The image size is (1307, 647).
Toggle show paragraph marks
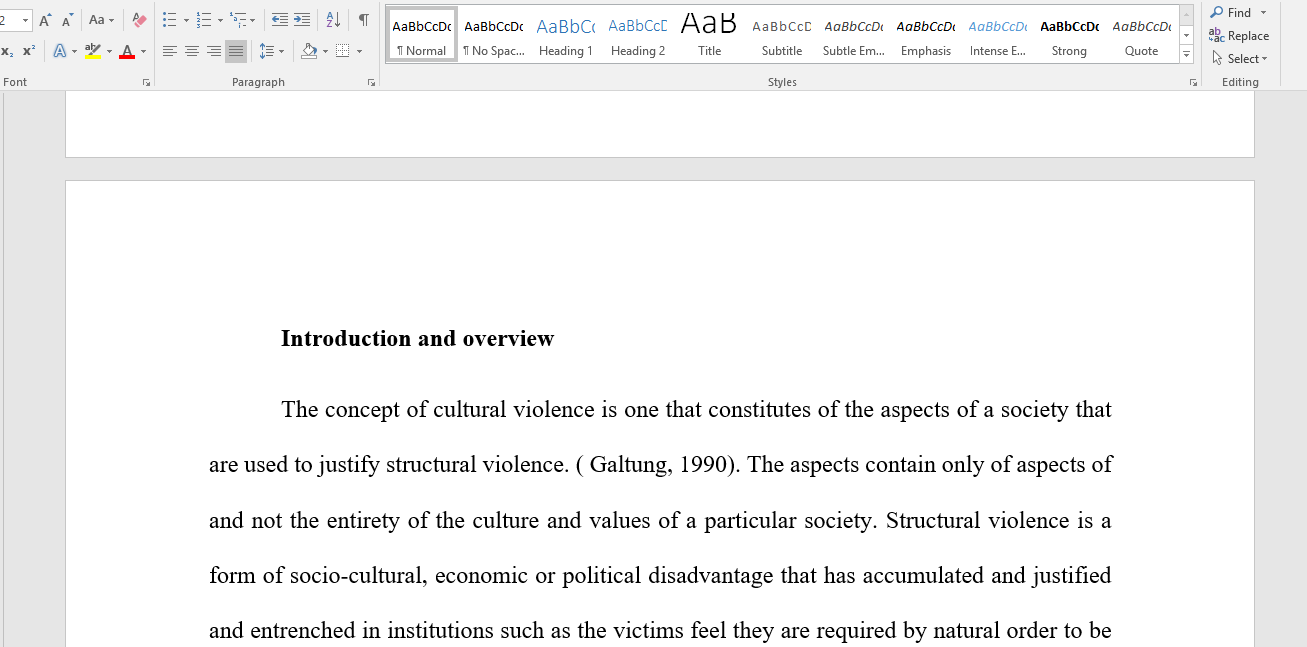pos(364,20)
